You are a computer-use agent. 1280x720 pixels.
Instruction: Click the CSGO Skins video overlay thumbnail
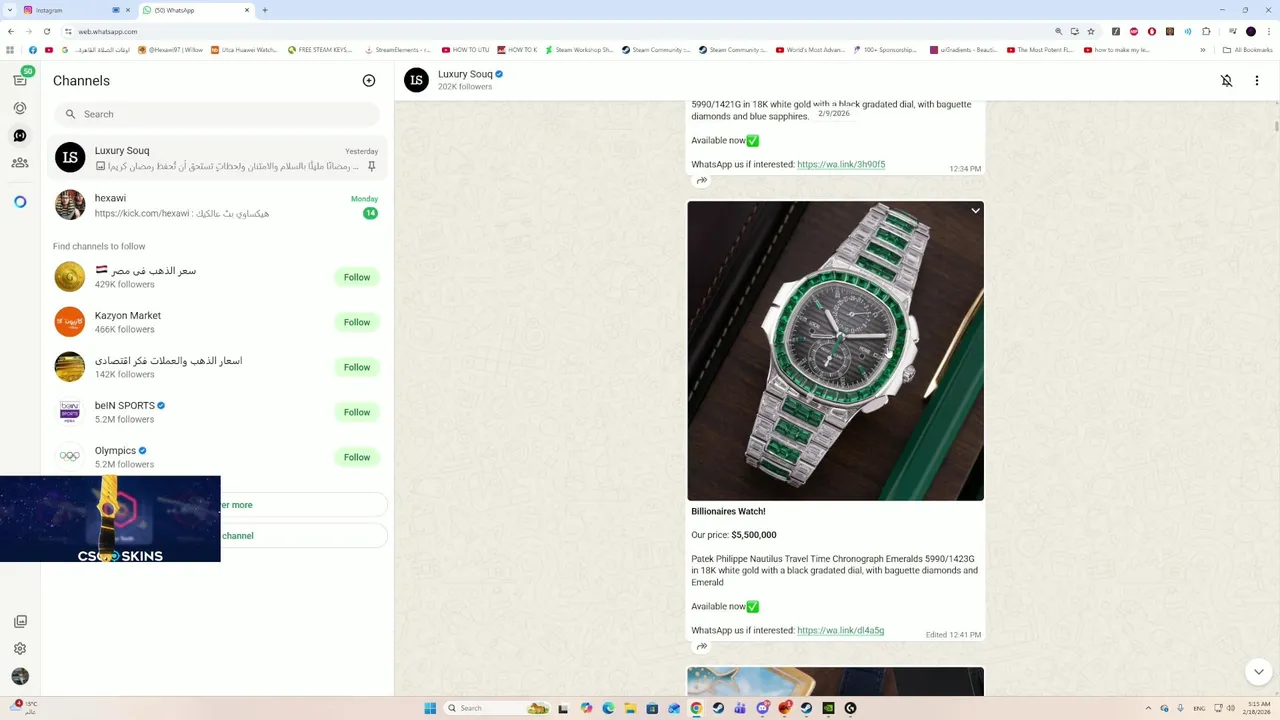[x=110, y=519]
